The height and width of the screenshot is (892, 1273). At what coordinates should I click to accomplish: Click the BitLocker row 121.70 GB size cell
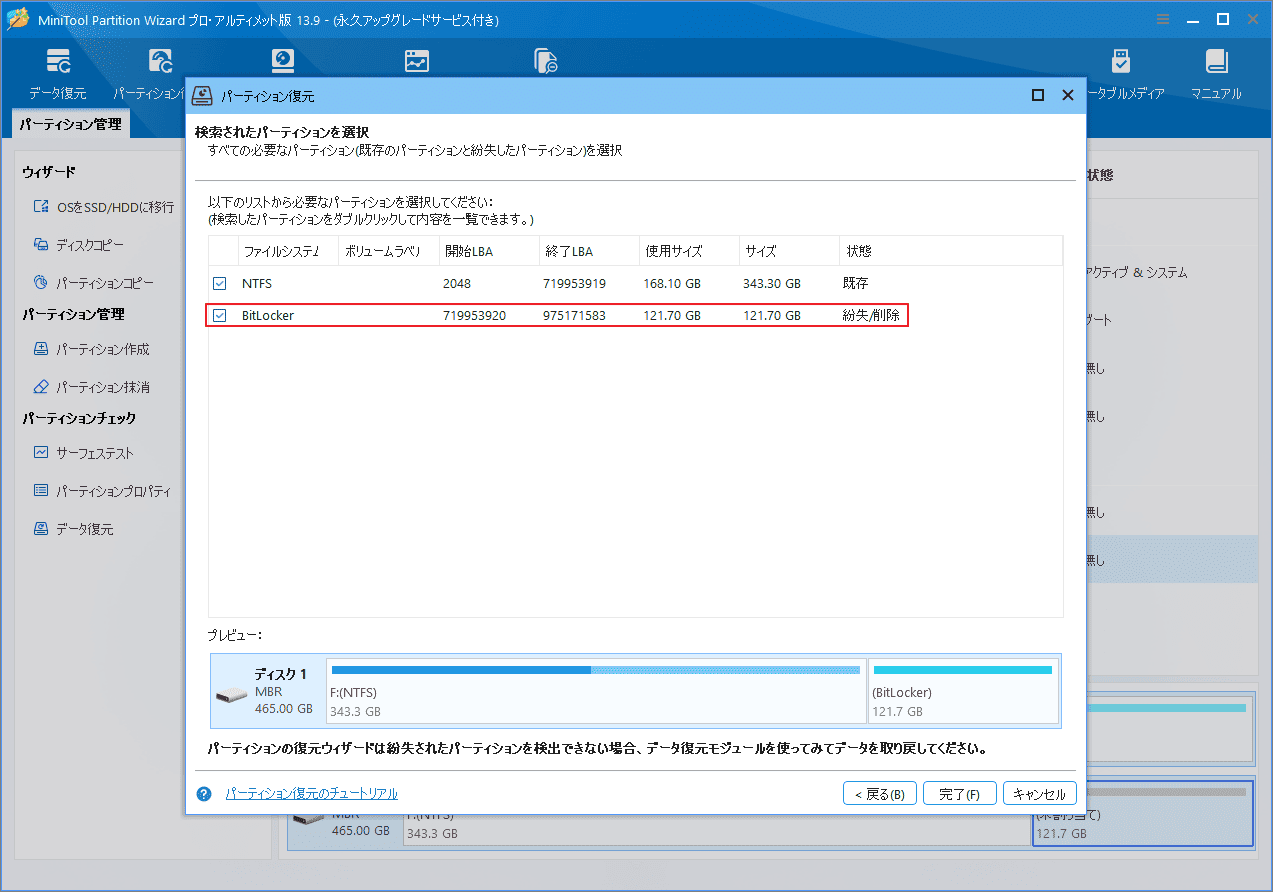click(x=772, y=316)
